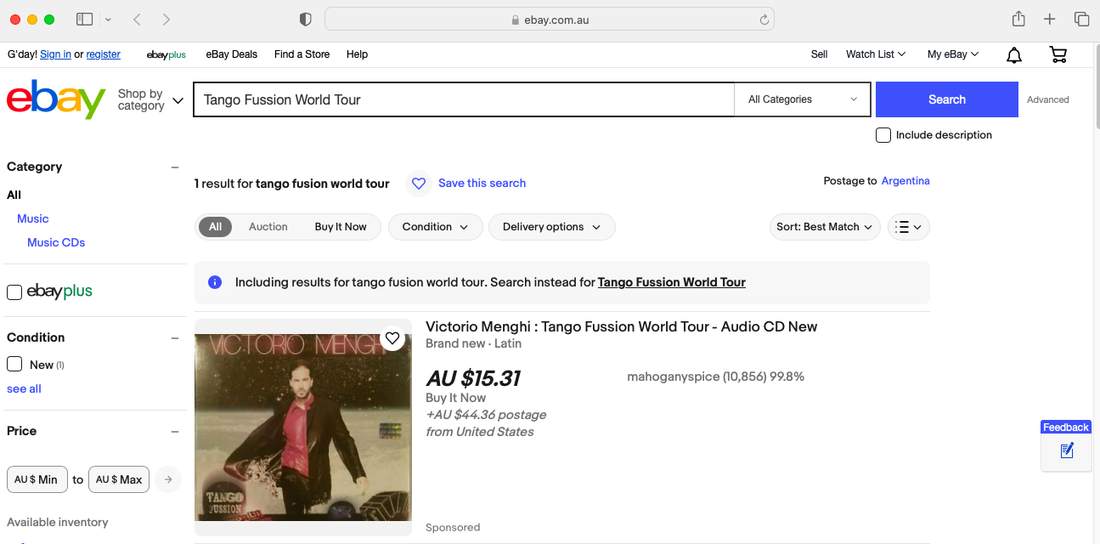The height and width of the screenshot is (544, 1100).
Task: Click Save this search
Action: pos(481,183)
